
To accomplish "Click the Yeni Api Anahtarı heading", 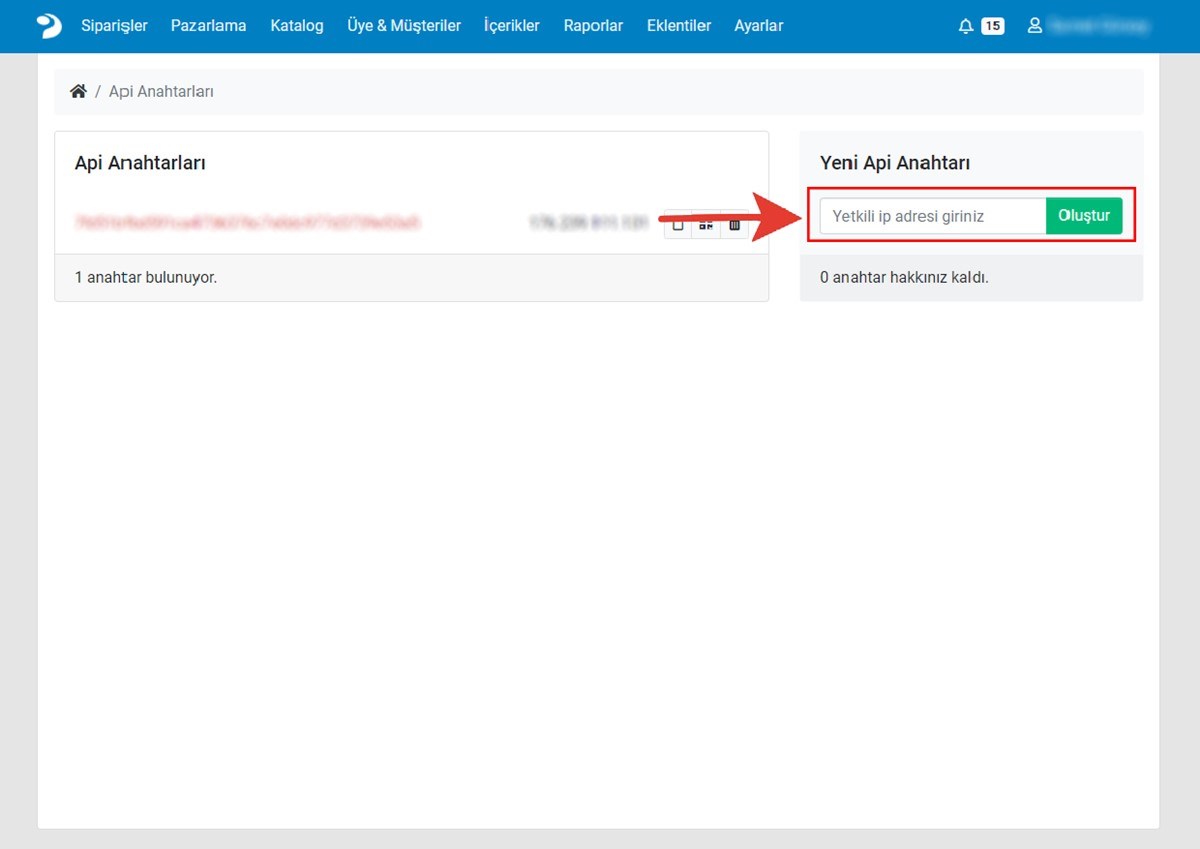I will pos(895,162).
